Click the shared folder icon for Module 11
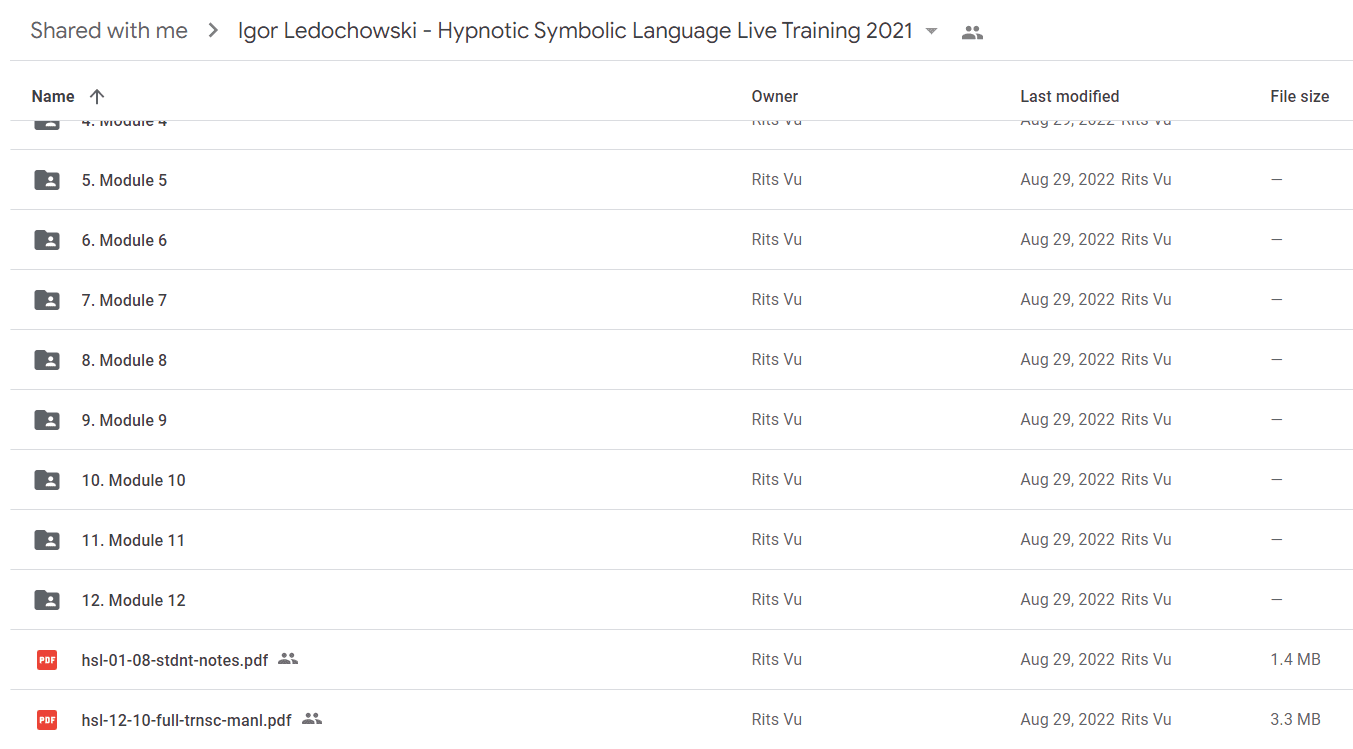This screenshot has height=749, width=1353. (x=47, y=540)
